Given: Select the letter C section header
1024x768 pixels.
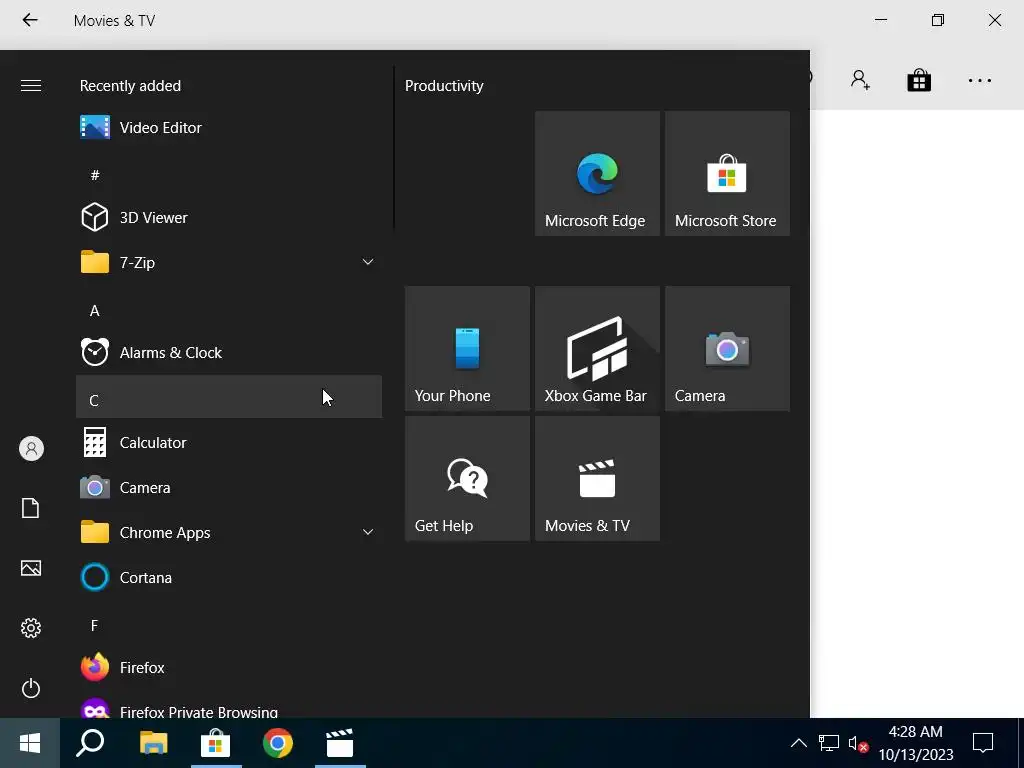Looking at the screenshot, I should pos(229,397).
